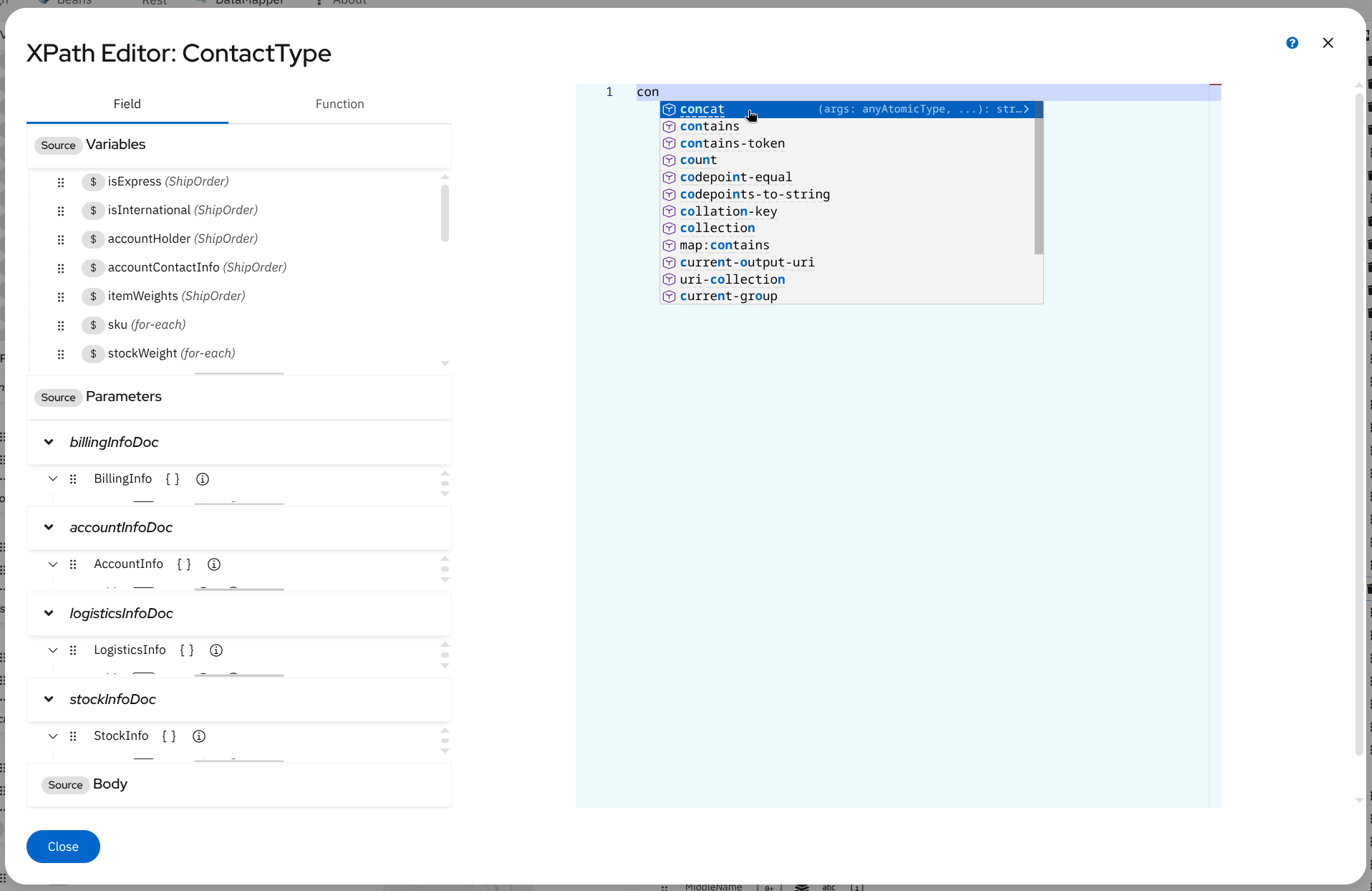Open the XPath editor help icon

click(1292, 43)
